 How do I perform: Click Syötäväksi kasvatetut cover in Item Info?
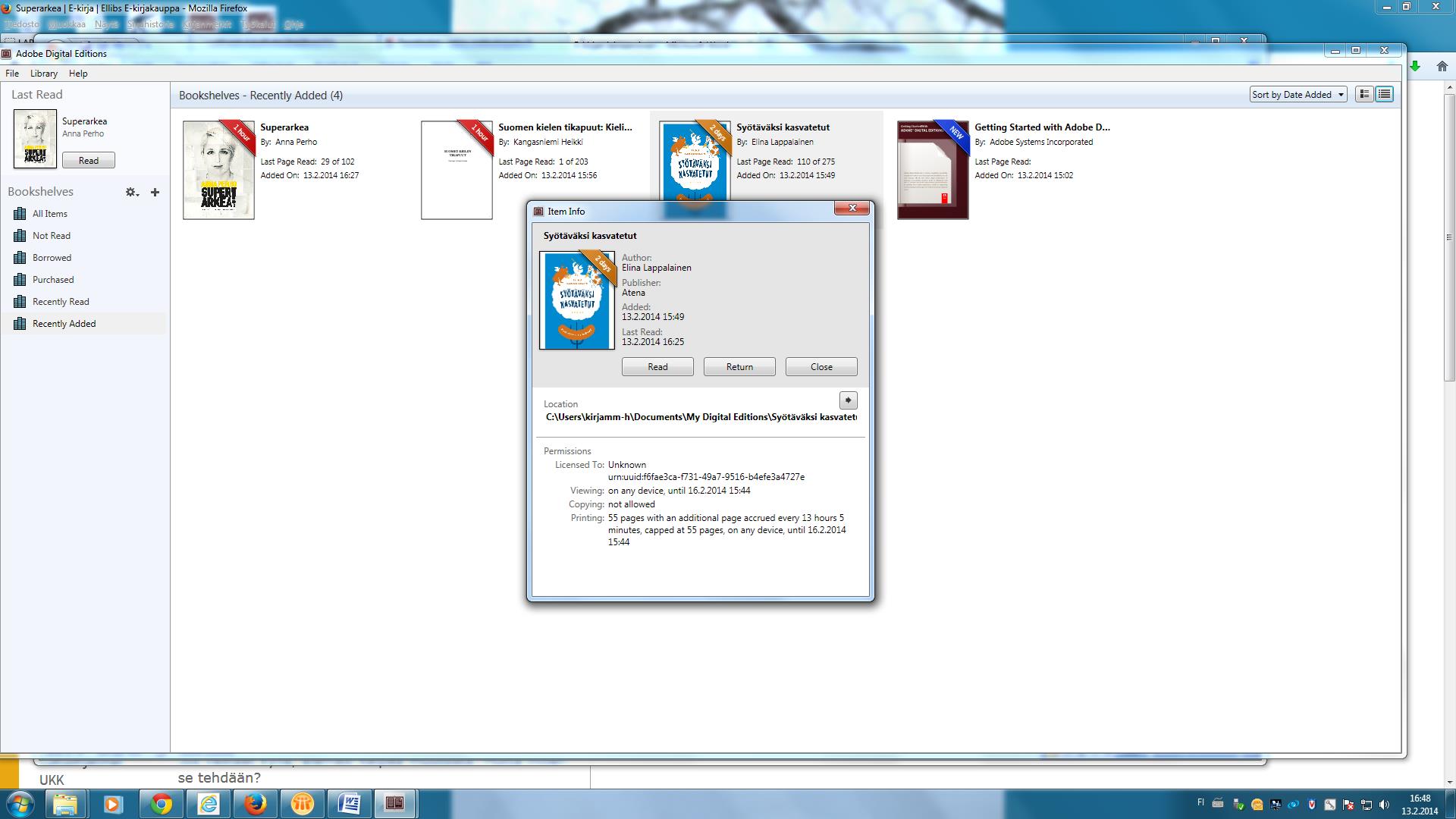577,300
